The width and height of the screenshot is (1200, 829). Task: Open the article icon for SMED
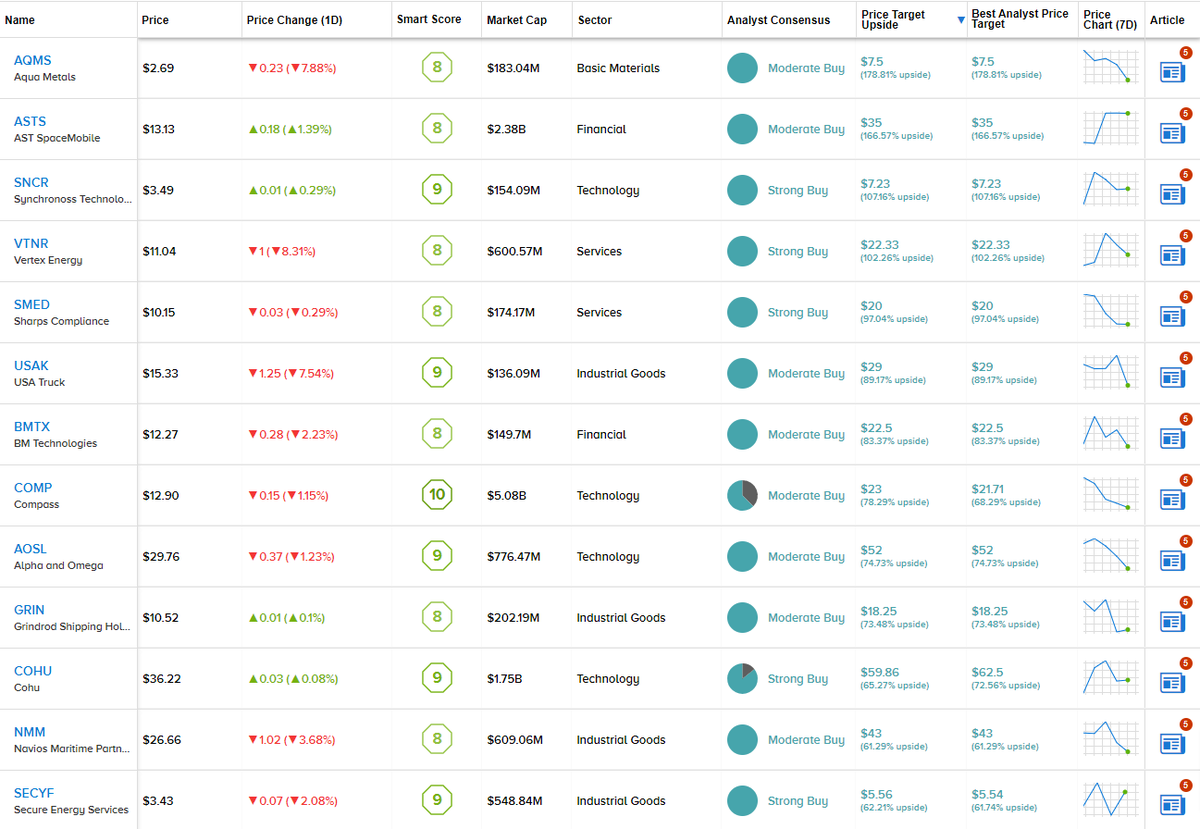coord(1170,315)
